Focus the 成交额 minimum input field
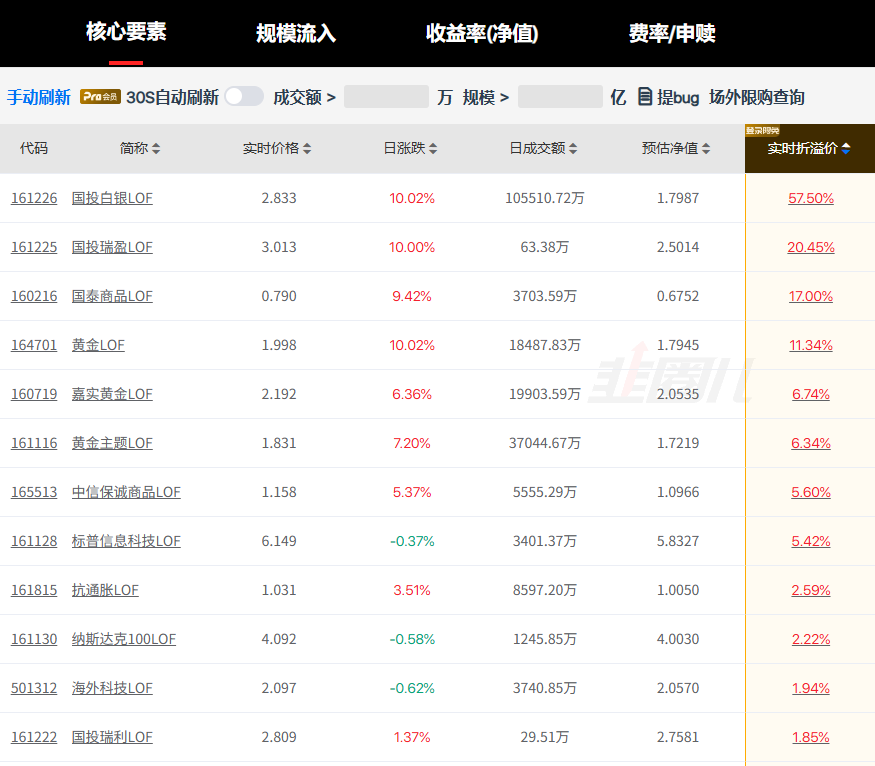 click(386, 97)
